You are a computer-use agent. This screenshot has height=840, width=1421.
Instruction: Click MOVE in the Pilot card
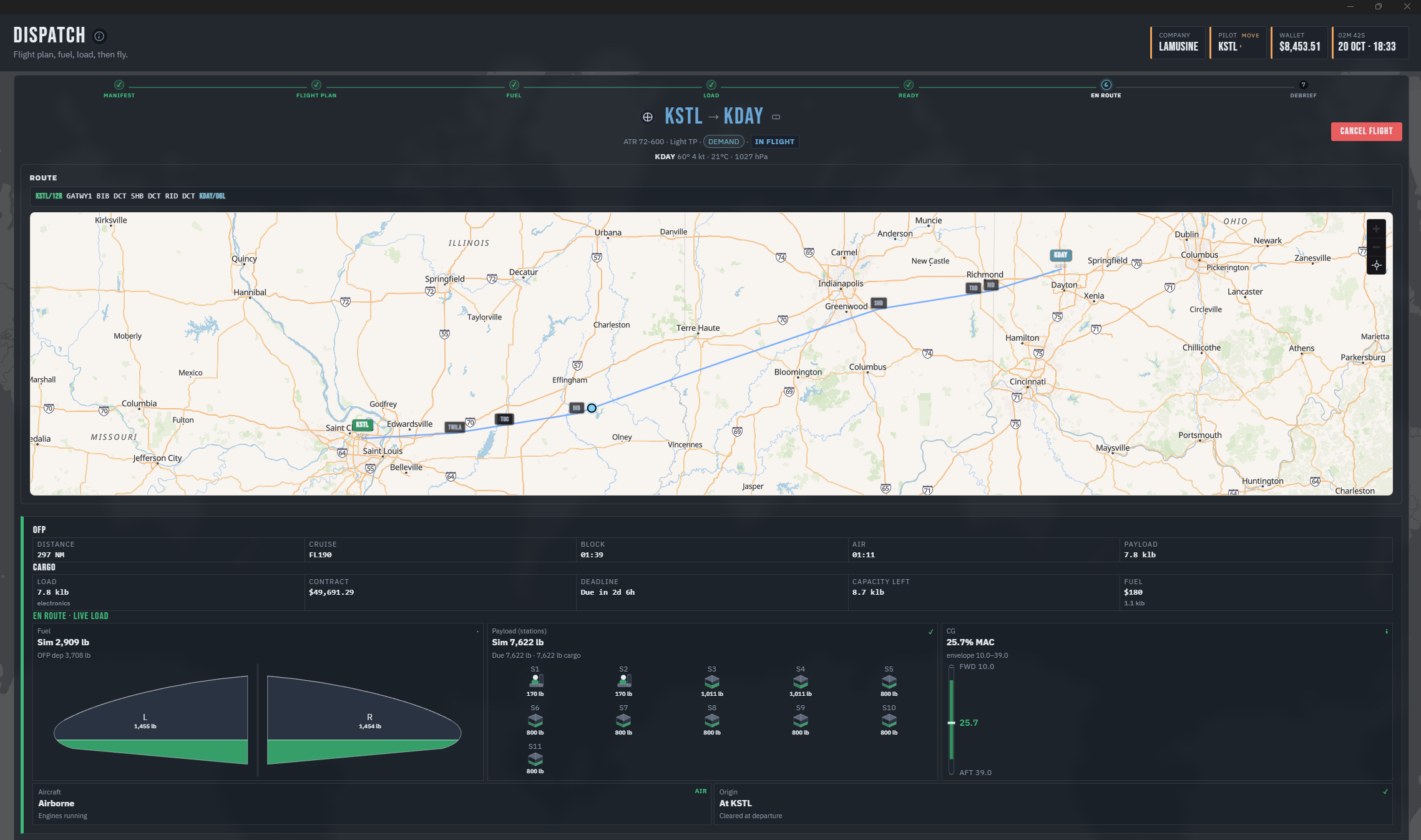[x=1250, y=36]
